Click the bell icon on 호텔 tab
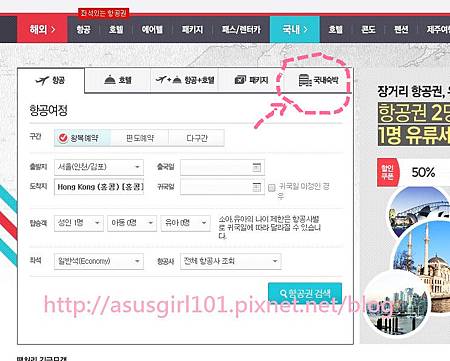Image resolution: width=450 pixels, height=361 pixels. pos(110,80)
